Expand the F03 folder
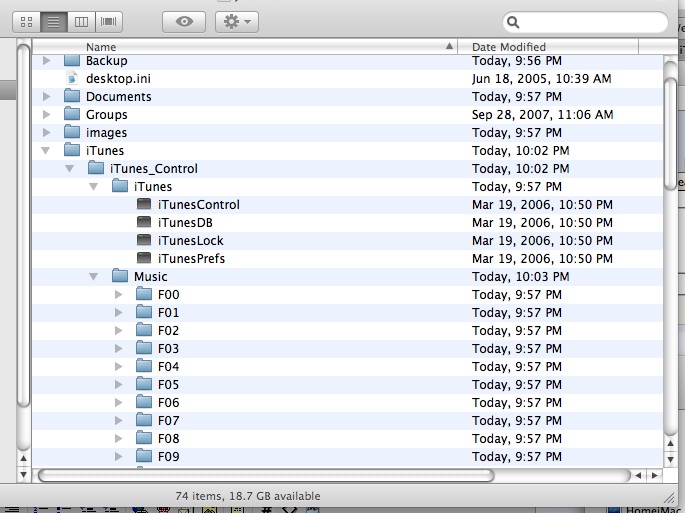Screen dimensions: 685x513 (118, 348)
